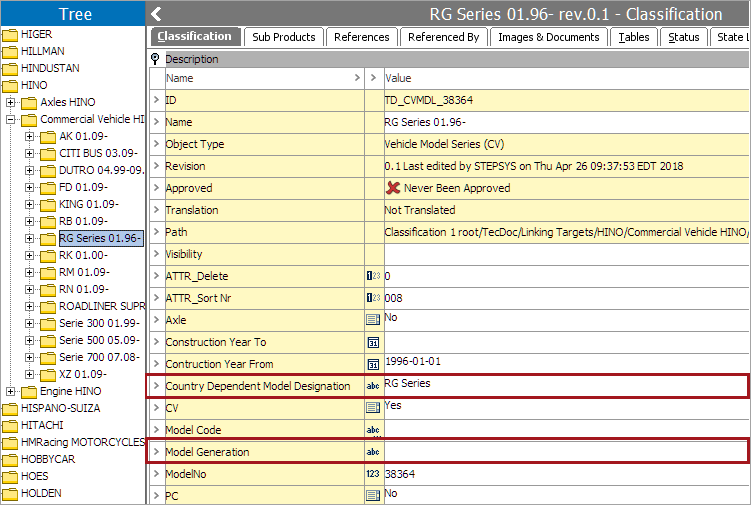Click the list icon in the Axle row
This screenshot has height=505, width=751.
point(373,320)
